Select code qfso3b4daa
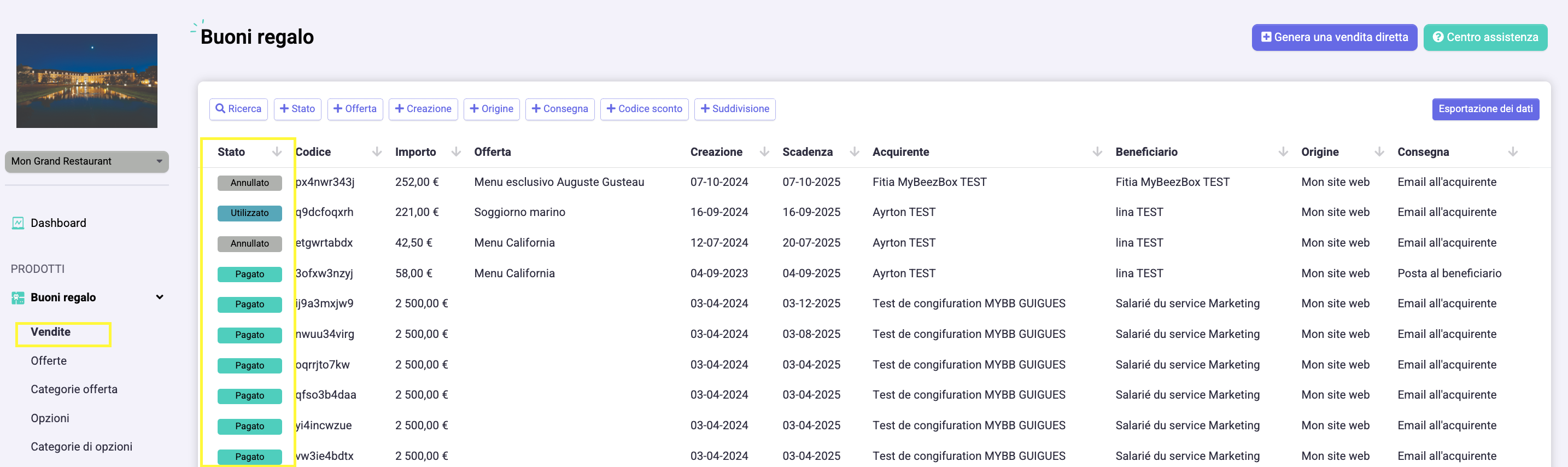Viewport: 1568px width, 467px height. point(326,395)
